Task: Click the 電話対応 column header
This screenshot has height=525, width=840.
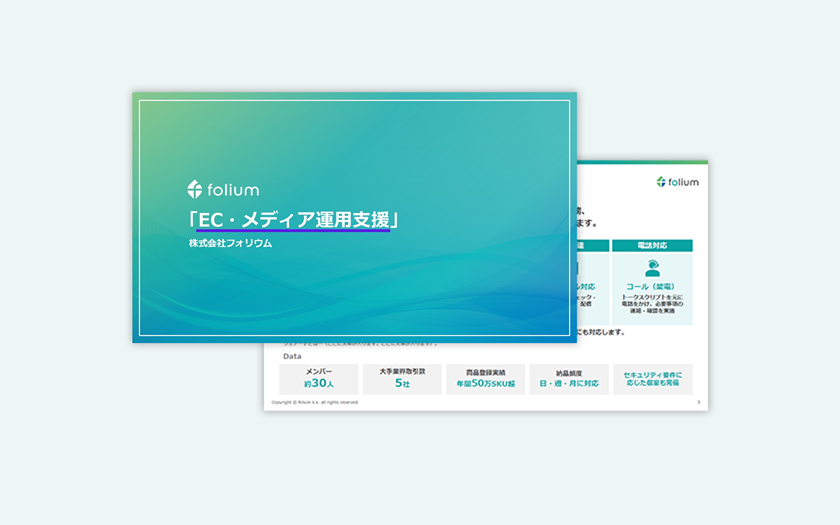Action: point(652,245)
